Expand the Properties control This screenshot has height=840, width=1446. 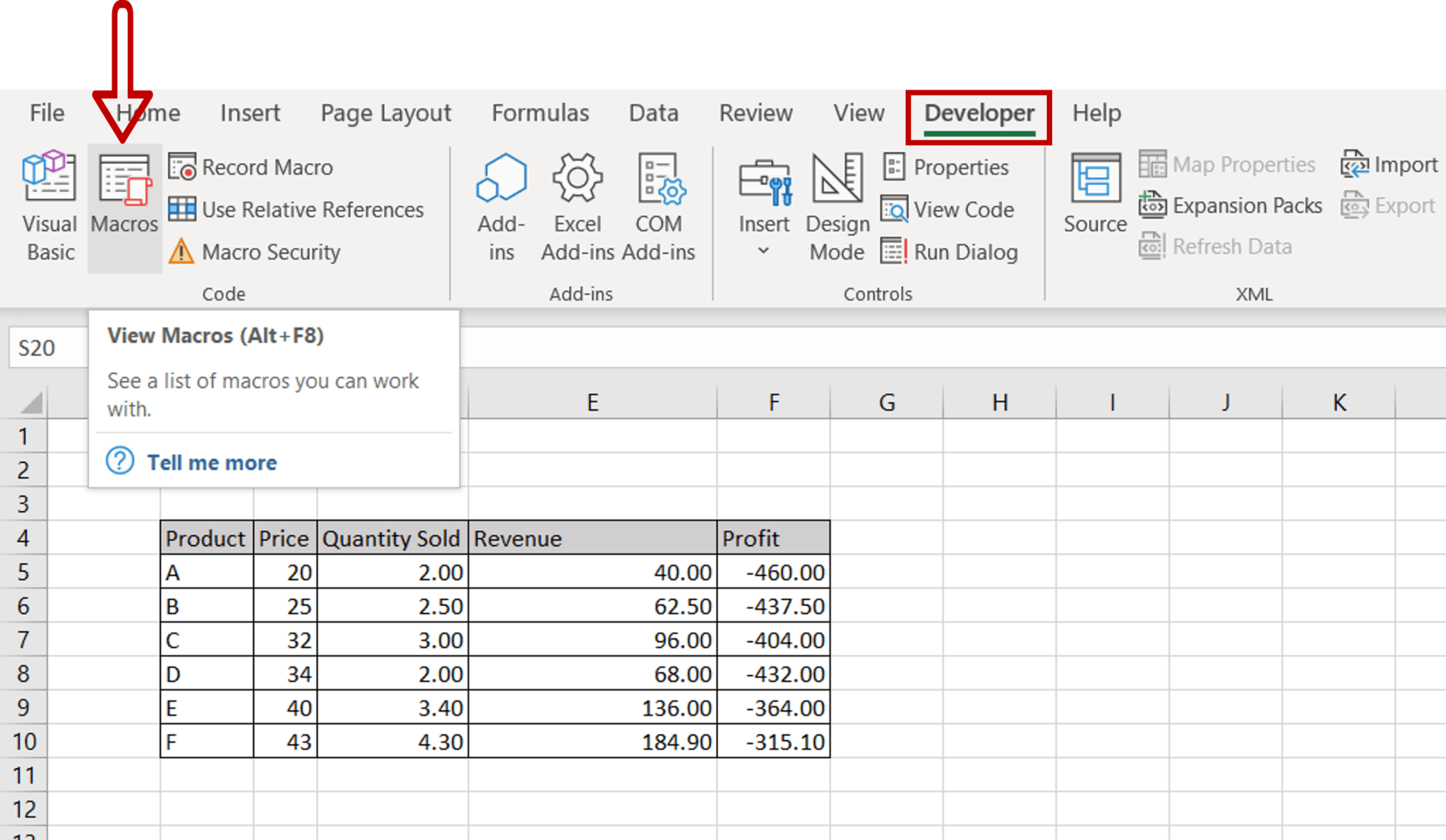[x=950, y=167]
